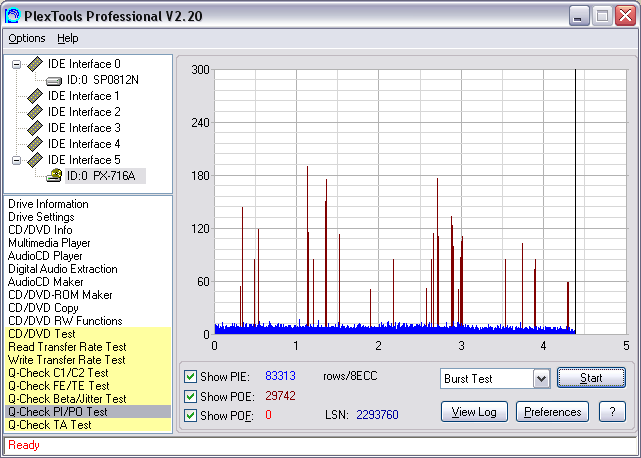The image size is (641, 458).
Task: Toggle the Show POE checkbox
Action: pyautogui.click(x=190, y=396)
